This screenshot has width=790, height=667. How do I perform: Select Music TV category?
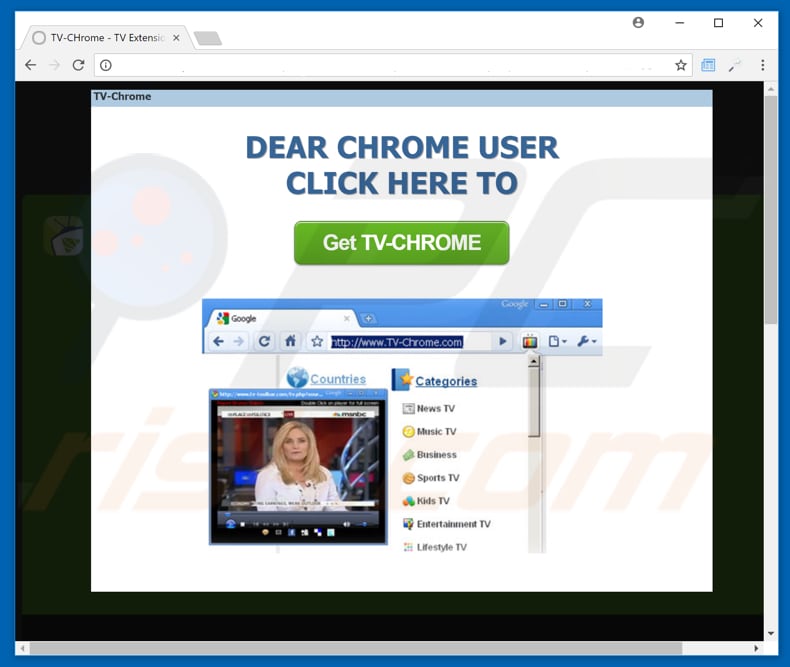pos(436,432)
